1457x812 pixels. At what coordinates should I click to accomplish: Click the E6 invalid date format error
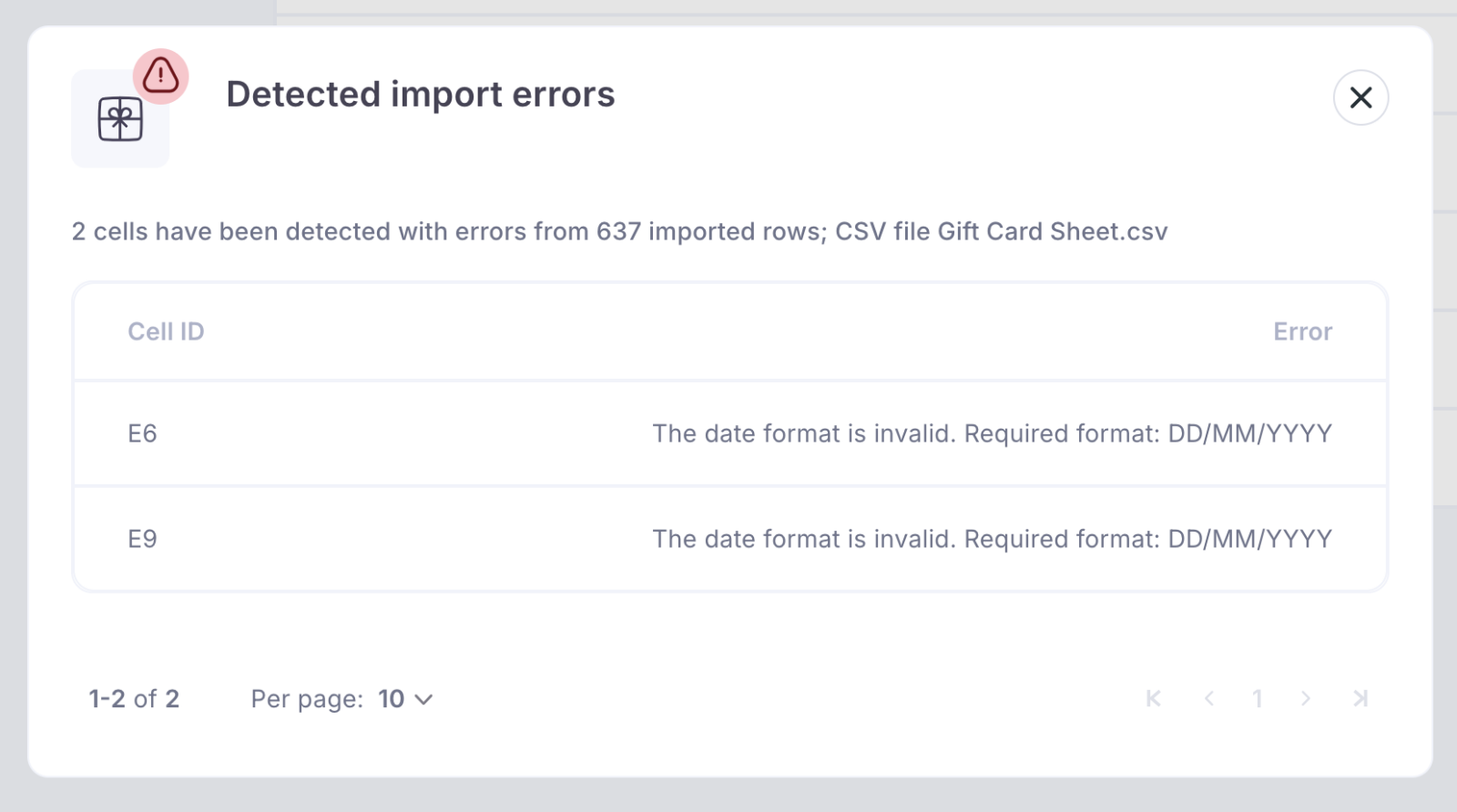tap(992, 433)
